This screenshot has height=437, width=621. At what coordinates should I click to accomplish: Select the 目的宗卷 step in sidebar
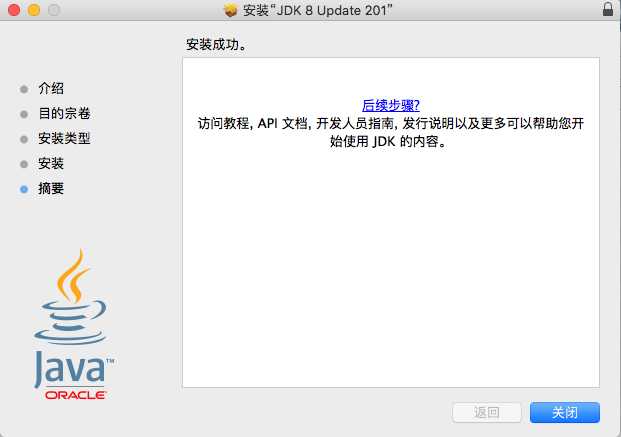coord(64,114)
